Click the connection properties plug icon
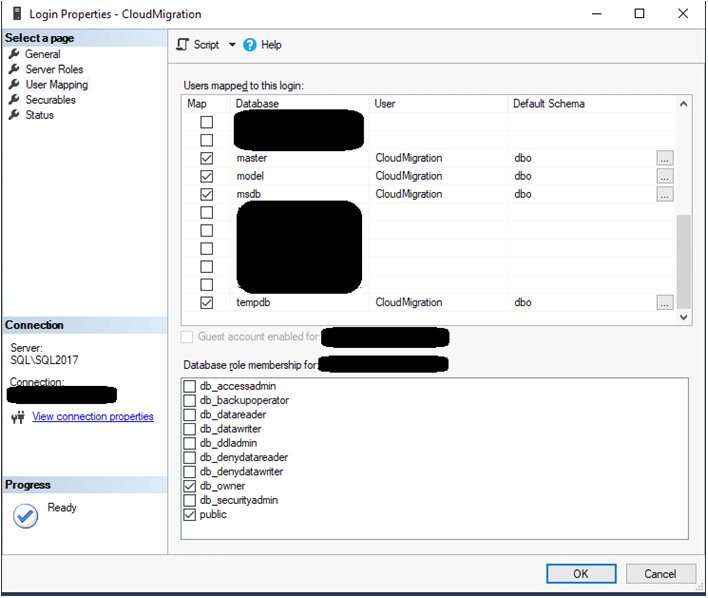 coord(18,417)
